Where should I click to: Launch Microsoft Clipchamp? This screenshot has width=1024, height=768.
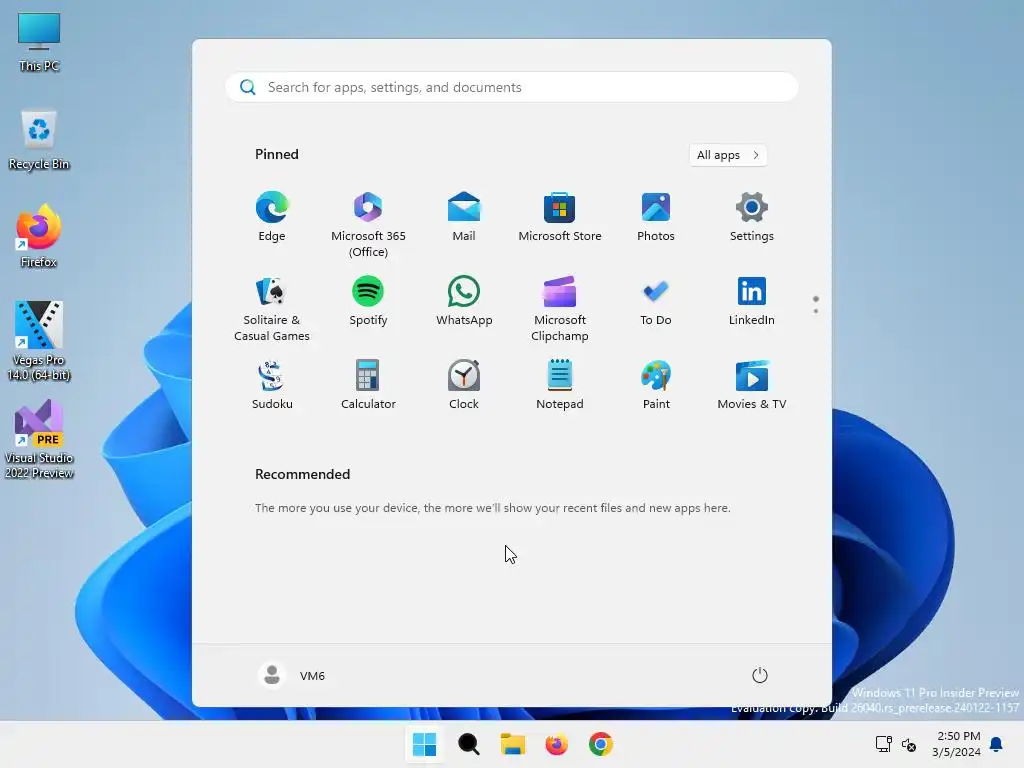560,310
